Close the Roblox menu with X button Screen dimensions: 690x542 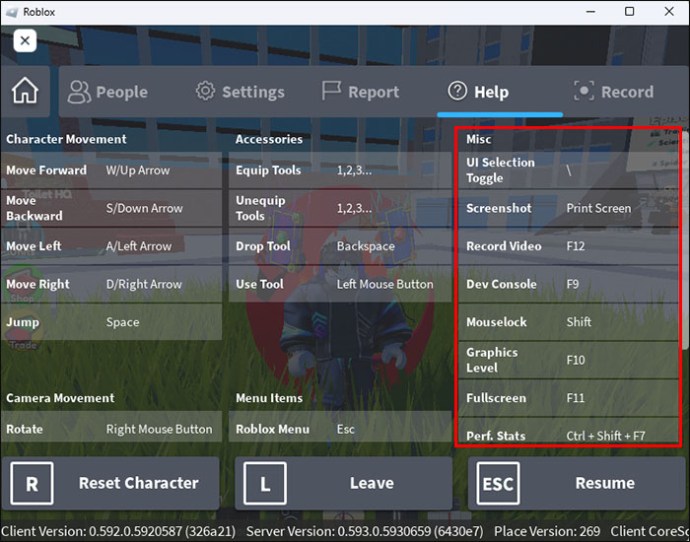pyautogui.click(x=25, y=41)
